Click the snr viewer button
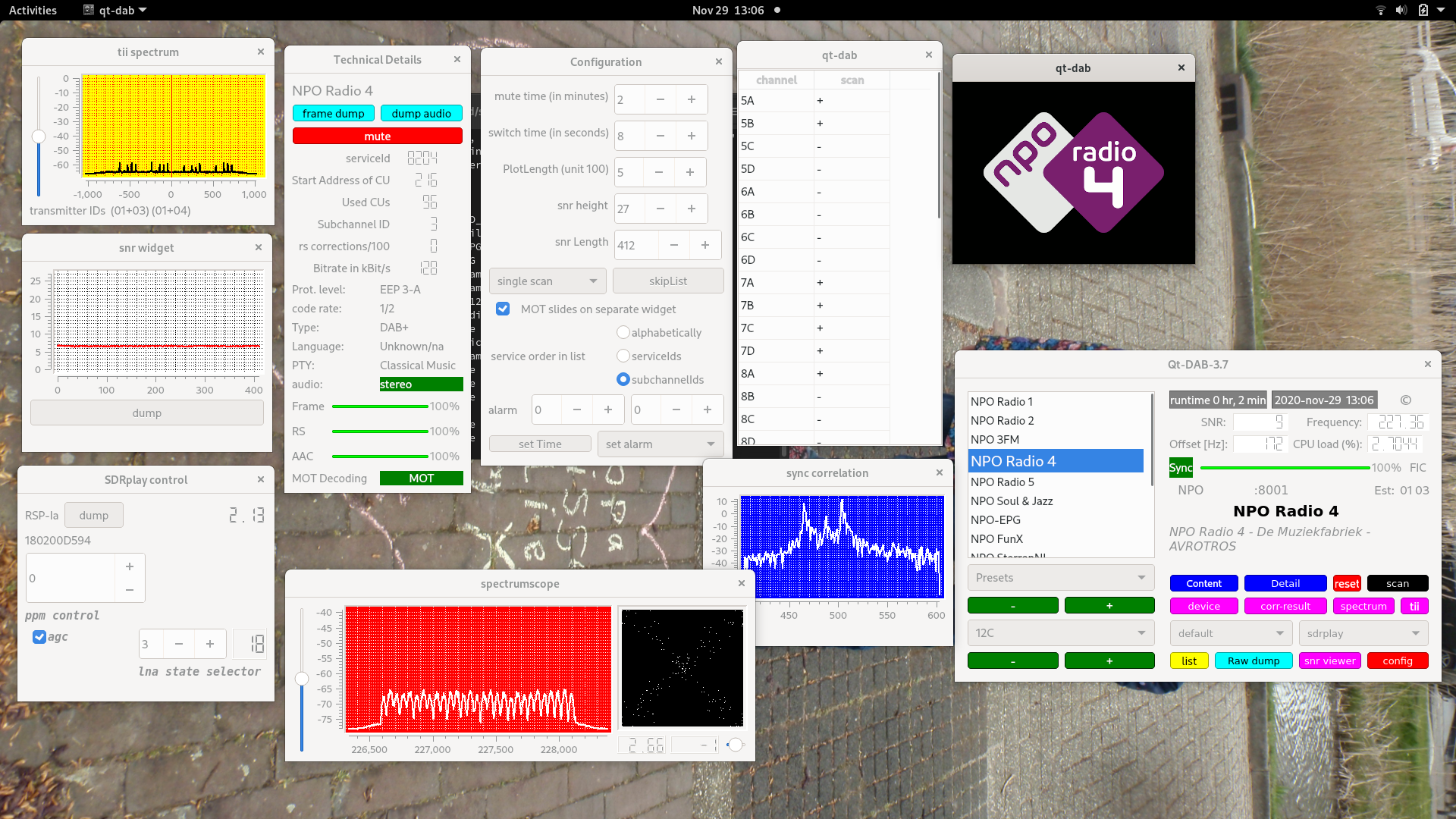 [x=1329, y=661]
